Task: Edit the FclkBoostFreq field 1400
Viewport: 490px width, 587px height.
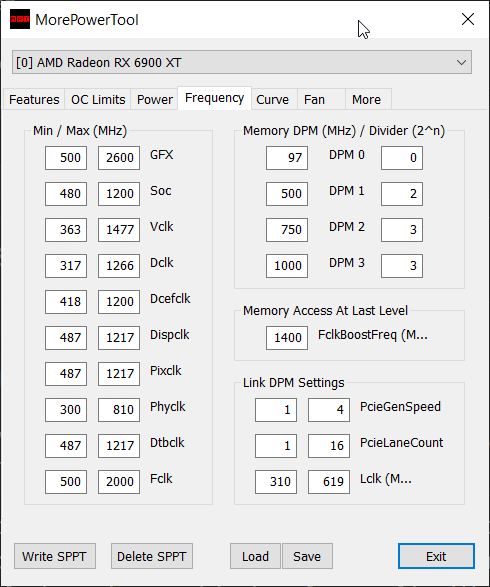Action: [287, 338]
